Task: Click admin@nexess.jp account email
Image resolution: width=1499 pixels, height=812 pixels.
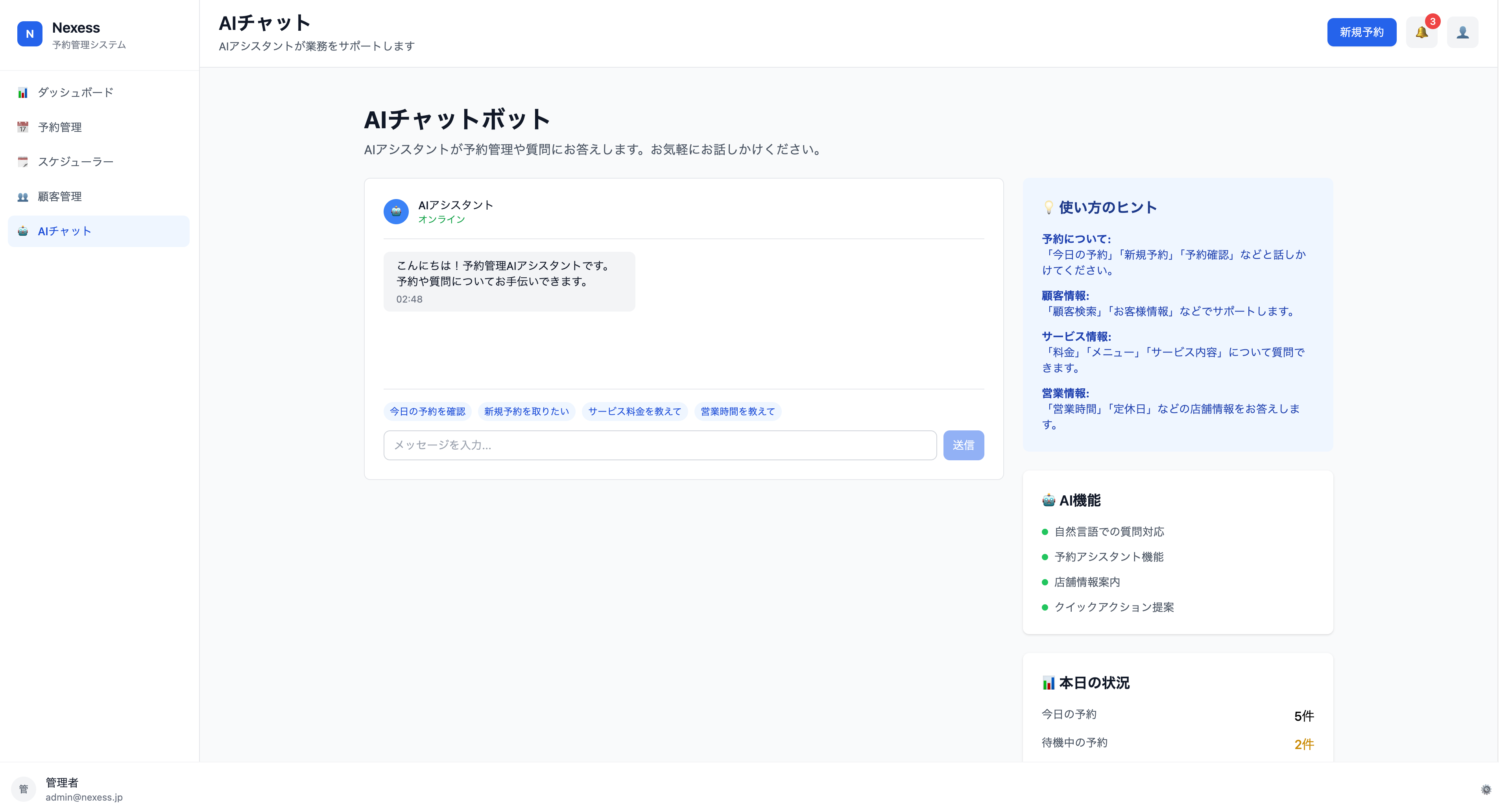Action: (84, 797)
